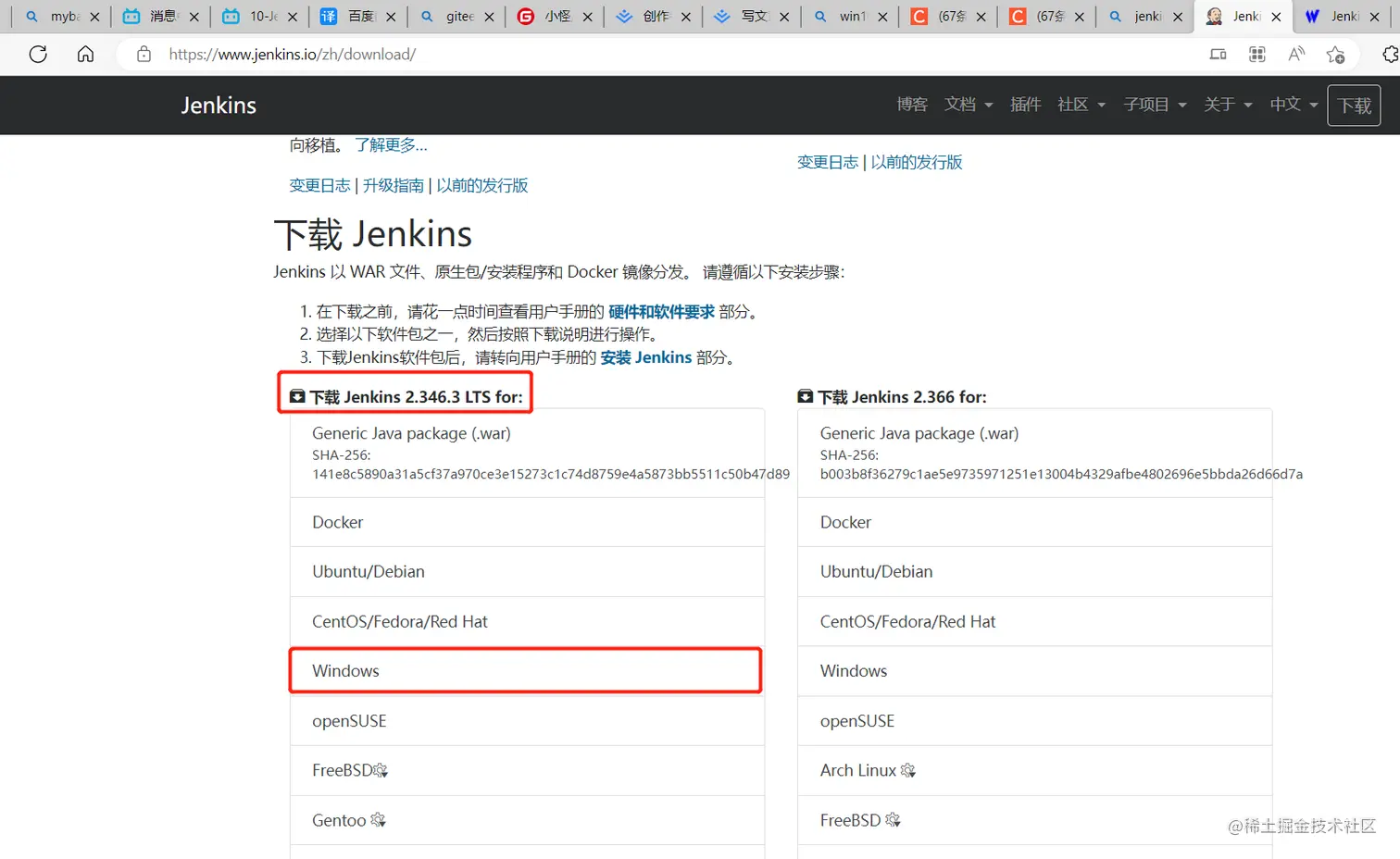Click the grid apps icon in address bar
This screenshot has width=1400, height=859.
pos(1257,55)
